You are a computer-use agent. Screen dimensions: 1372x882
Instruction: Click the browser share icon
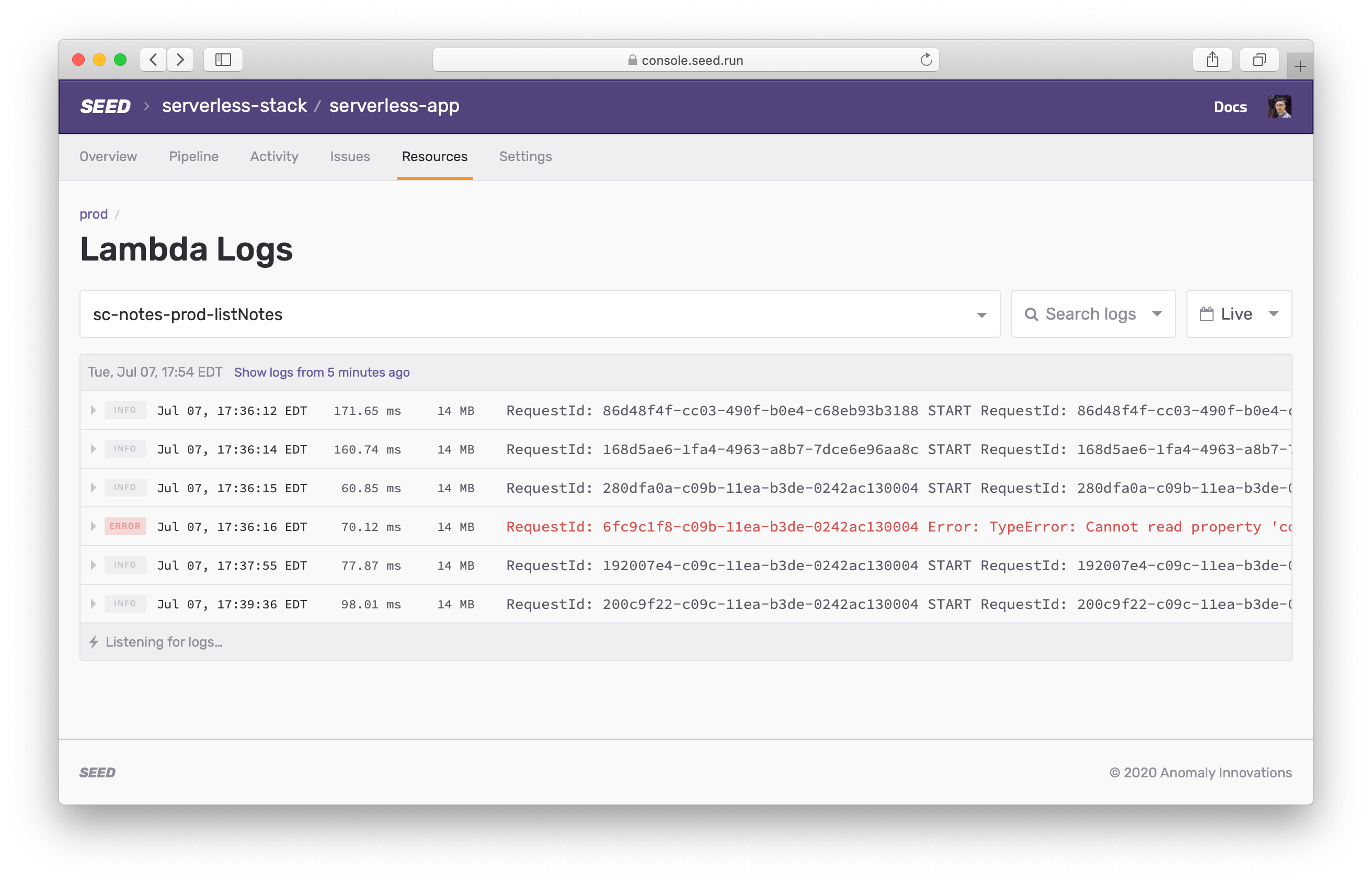[x=1211, y=59]
